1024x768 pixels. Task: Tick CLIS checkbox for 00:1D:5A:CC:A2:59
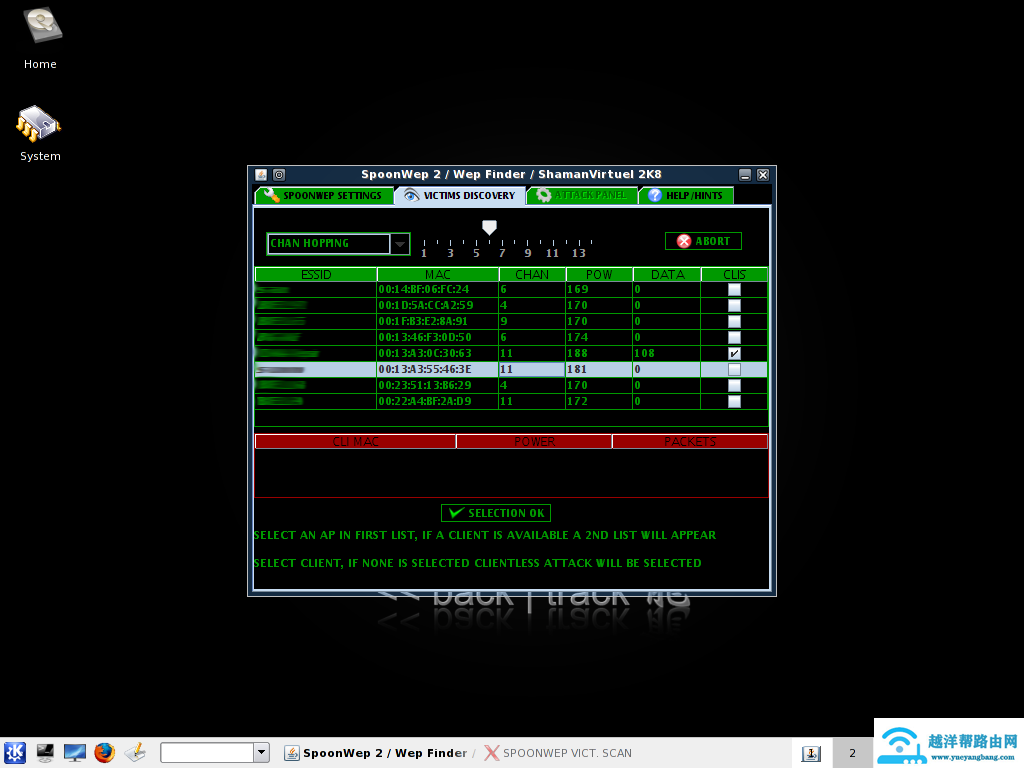[734, 306]
